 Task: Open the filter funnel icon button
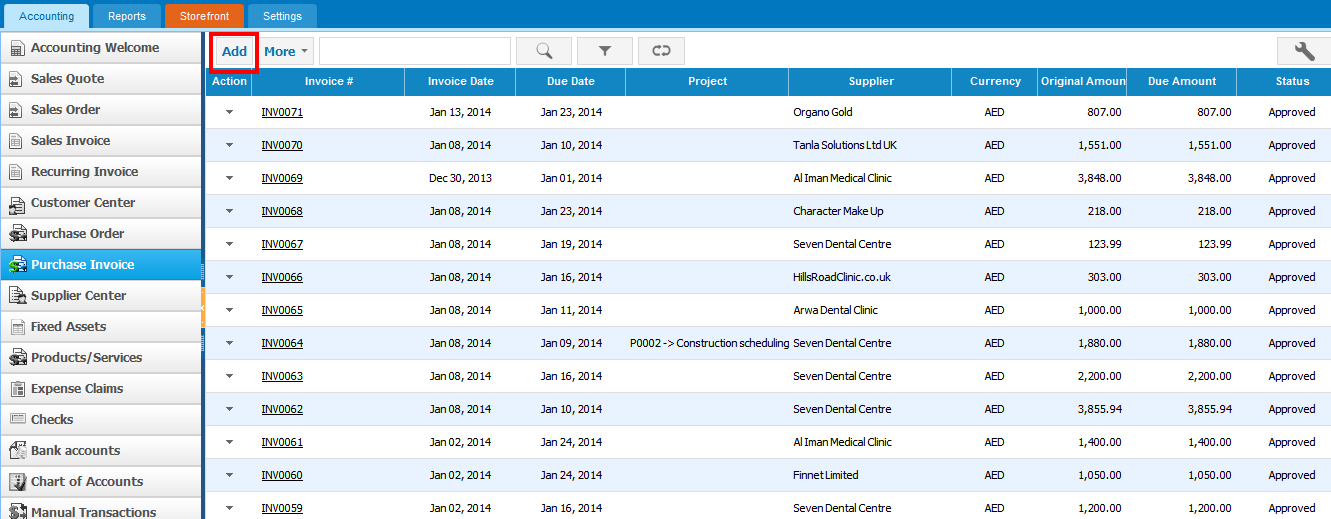[604, 51]
